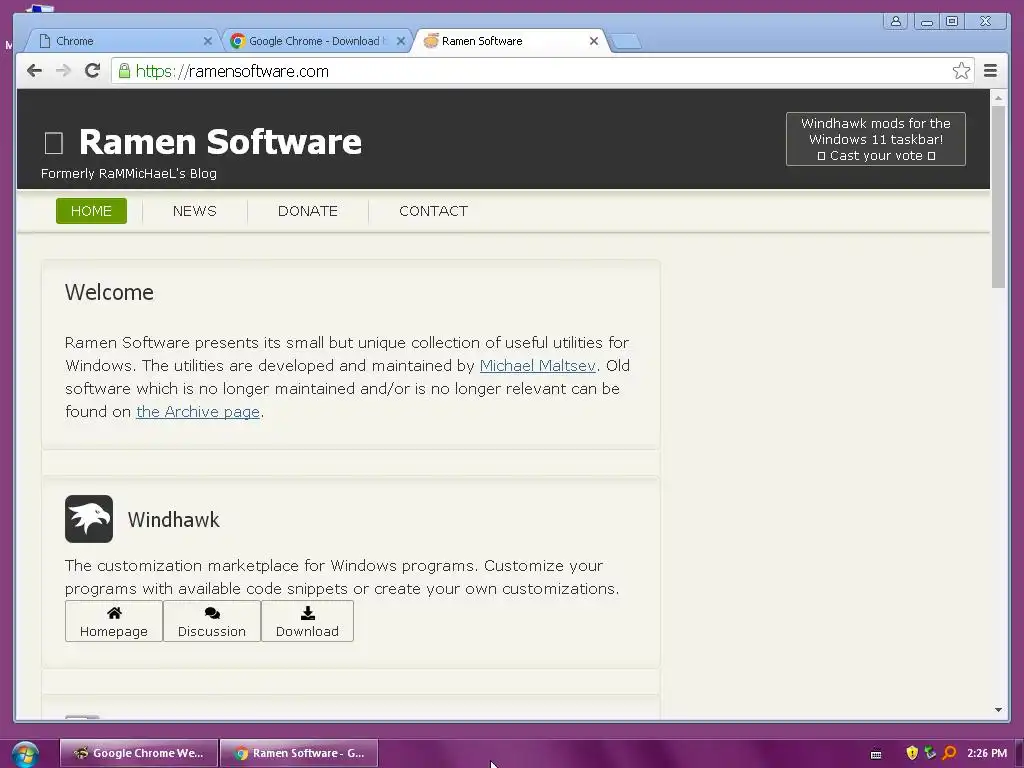
Task: Click the site logo box beside Ramen Software
Action: [54, 143]
